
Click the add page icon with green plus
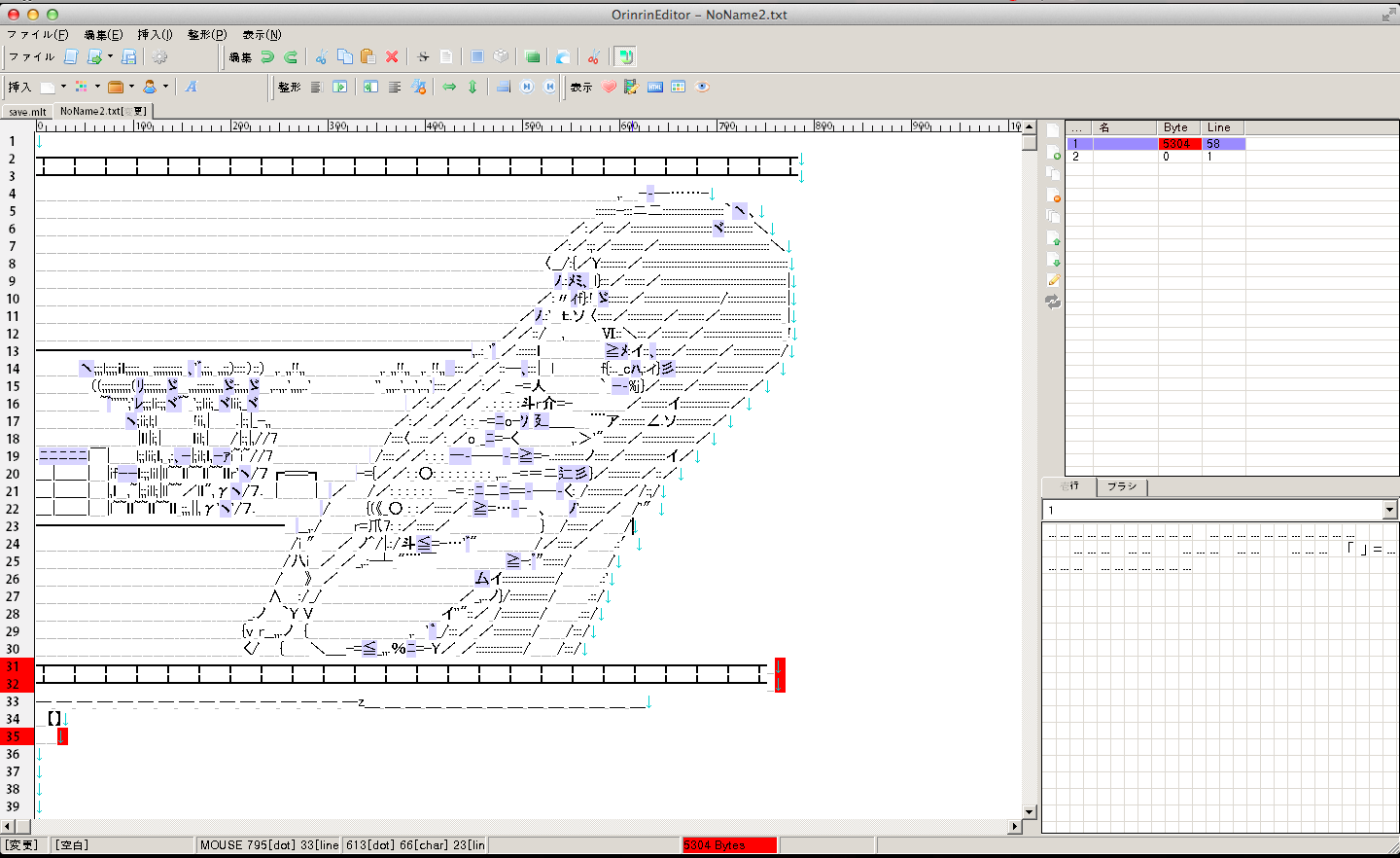click(1053, 153)
